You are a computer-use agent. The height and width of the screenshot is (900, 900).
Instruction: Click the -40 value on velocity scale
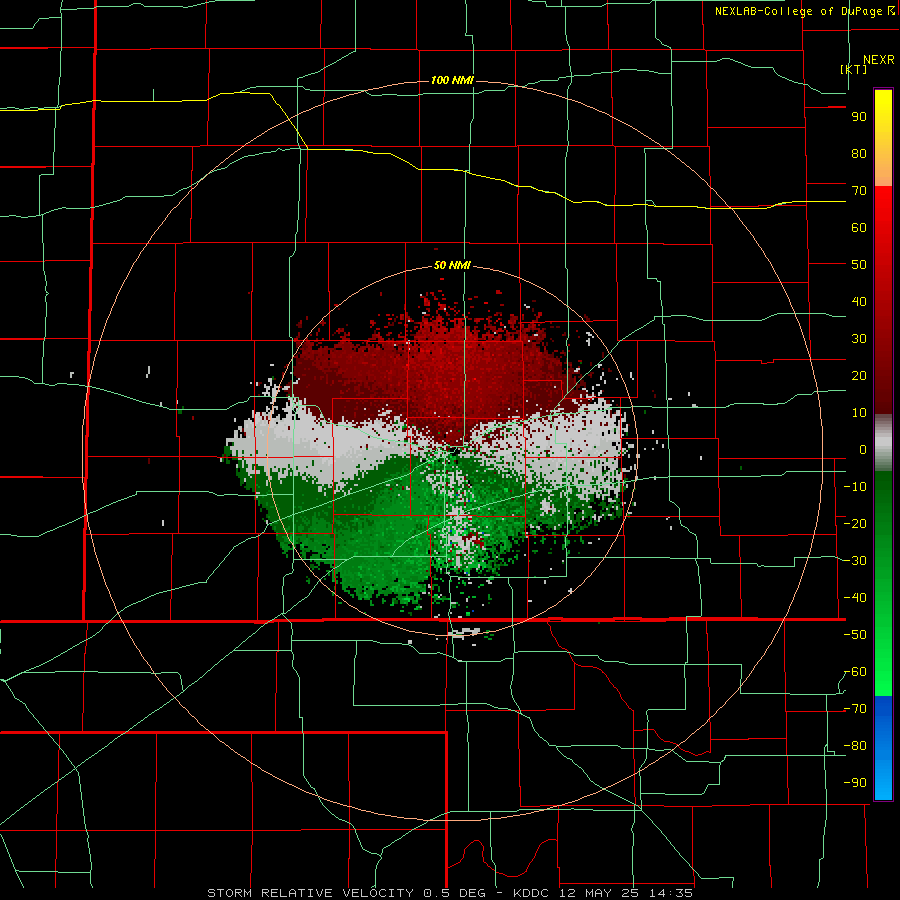pyautogui.click(x=855, y=598)
